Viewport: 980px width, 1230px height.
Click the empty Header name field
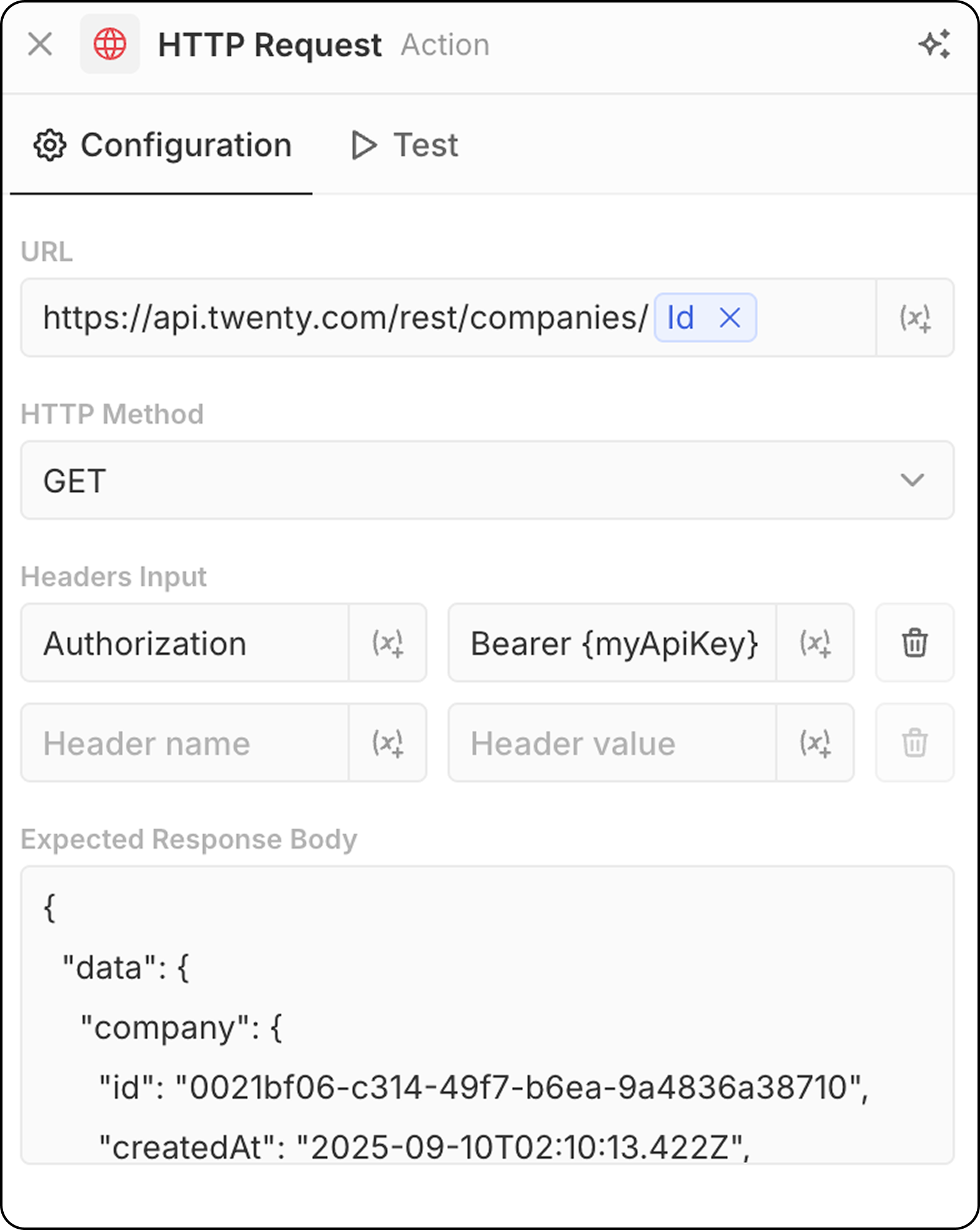[185, 742]
